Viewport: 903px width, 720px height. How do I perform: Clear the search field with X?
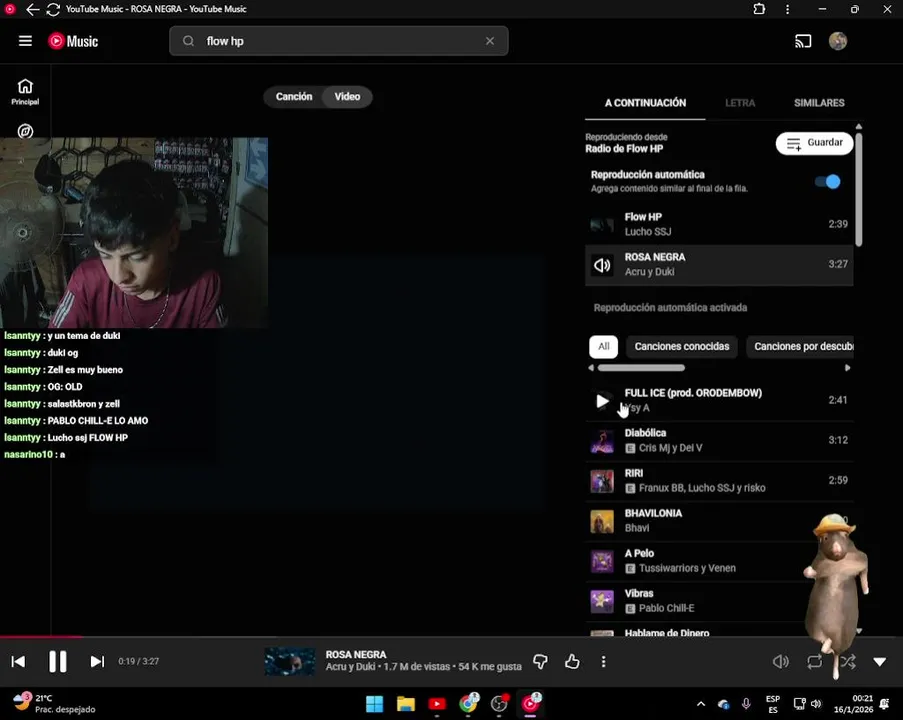[490, 41]
